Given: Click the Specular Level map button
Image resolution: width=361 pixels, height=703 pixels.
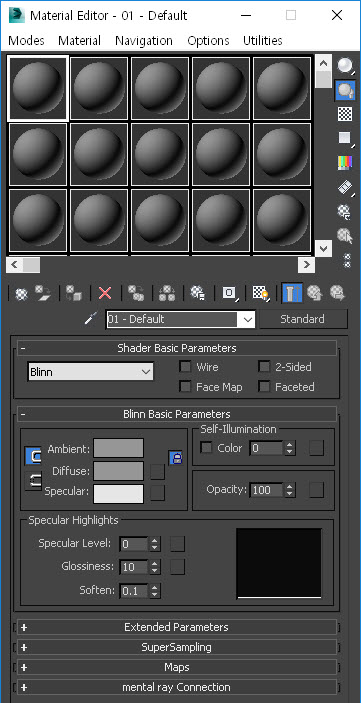Looking at the screenshot, I should click(177, 544).
